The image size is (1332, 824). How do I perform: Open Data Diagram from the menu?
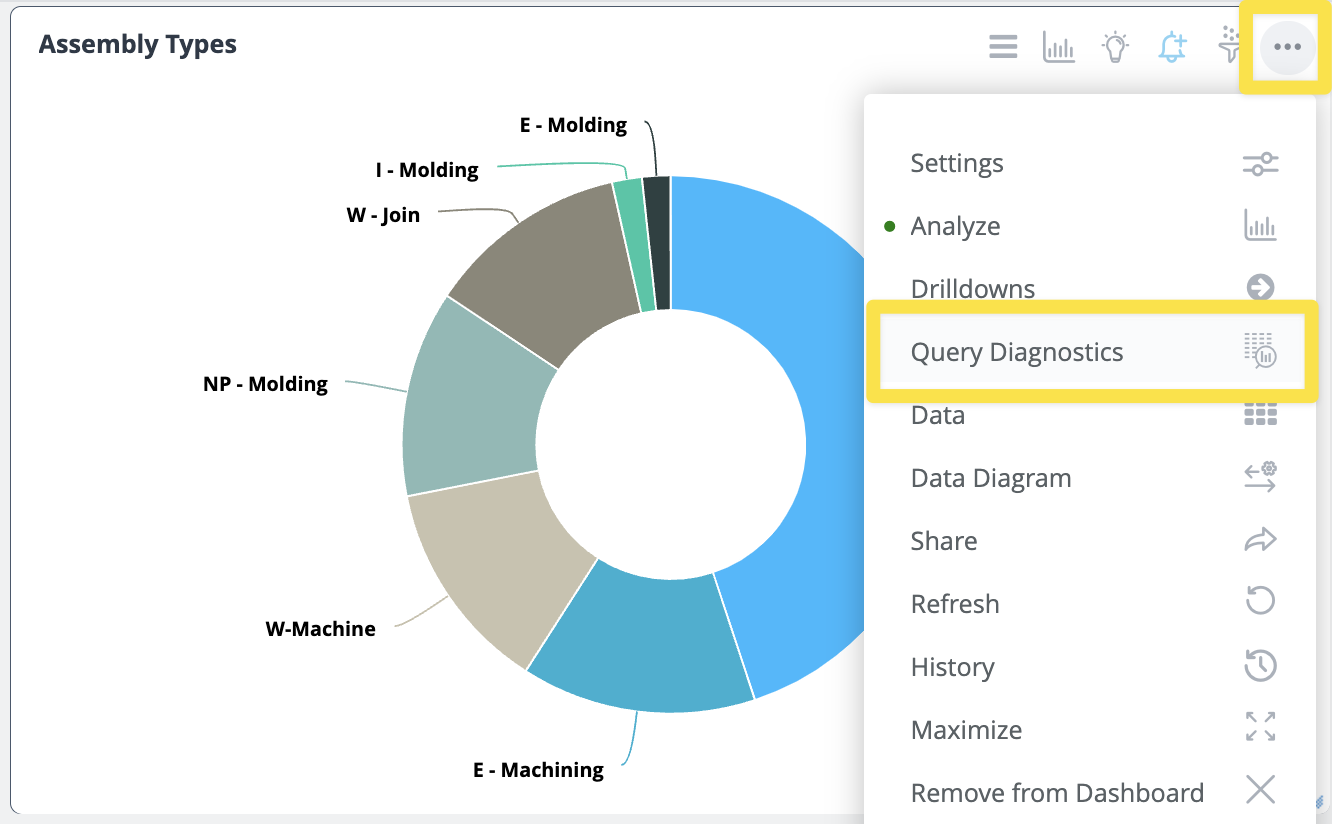990,477
